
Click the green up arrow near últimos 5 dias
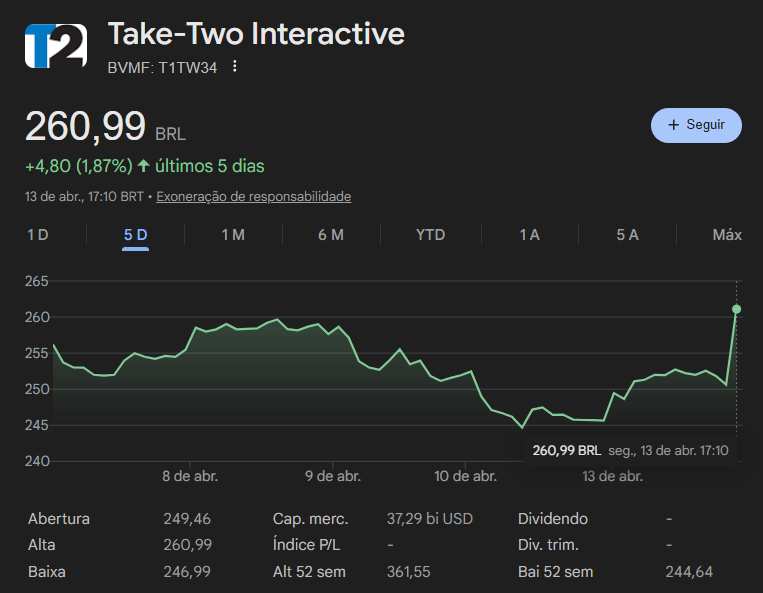coord(144,166)
